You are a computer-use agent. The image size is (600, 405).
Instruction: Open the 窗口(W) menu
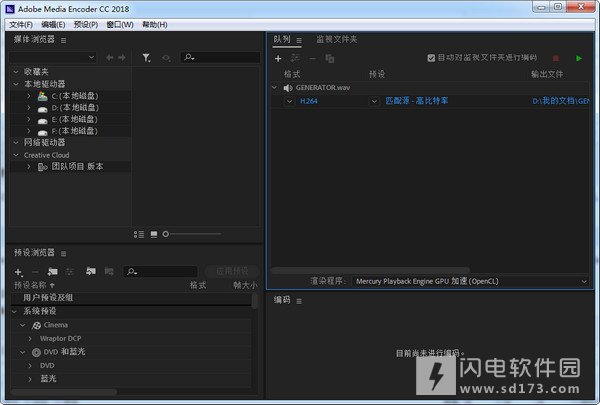[120, 25]
